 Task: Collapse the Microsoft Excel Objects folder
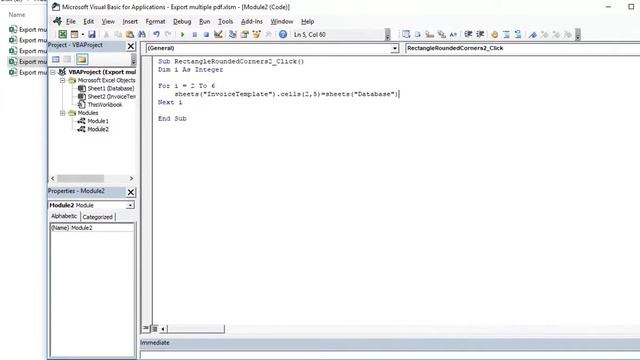62,80
